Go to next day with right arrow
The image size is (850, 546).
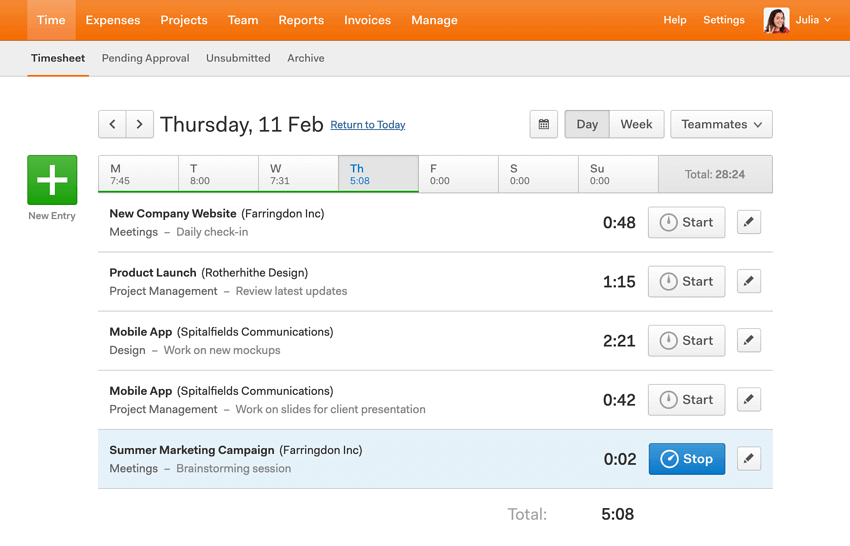pyautogui.click(x=140, y=124)
